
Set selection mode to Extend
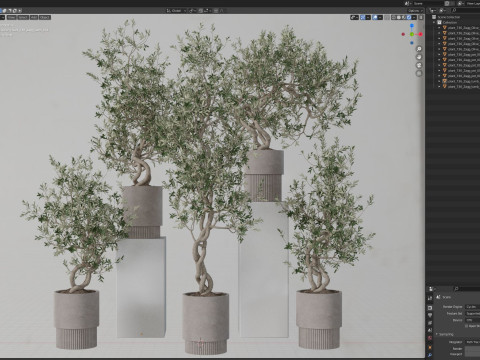(4, 11)
